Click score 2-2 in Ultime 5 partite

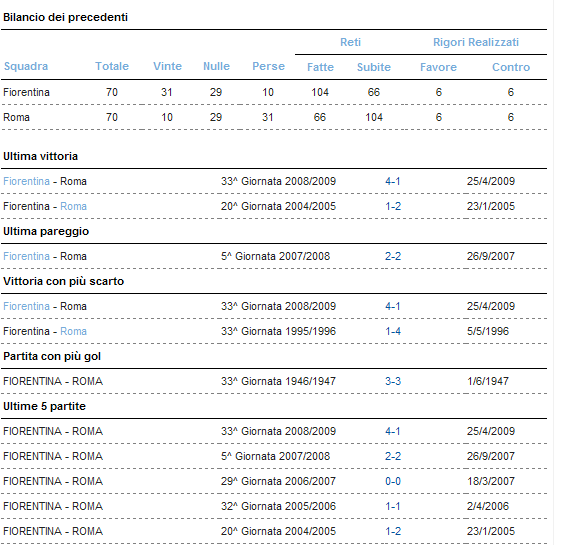tap(393, 456)
